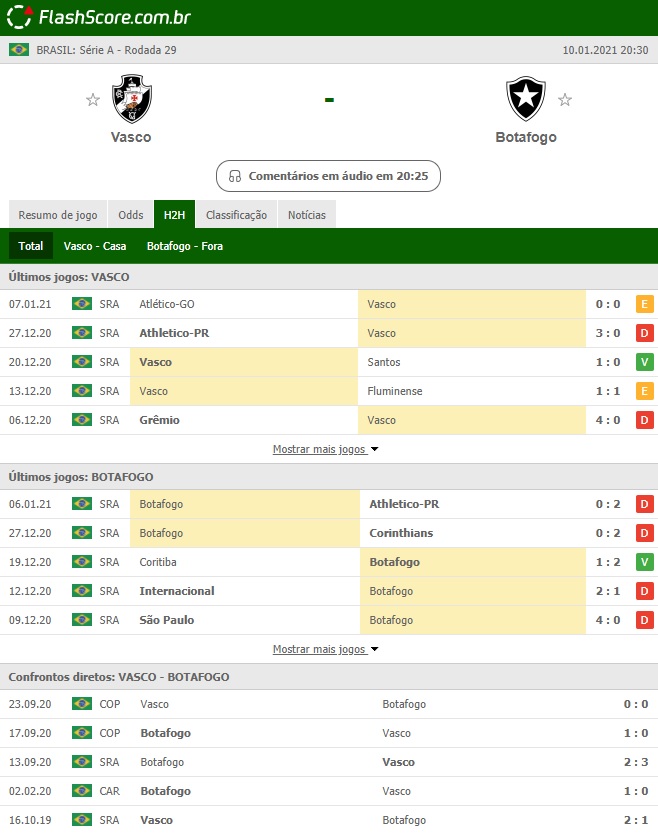Click the 2 : 1 score on 16.10.19
This screenshot has height=833, width=658.
pyautogui.click(x=636, y=820)
